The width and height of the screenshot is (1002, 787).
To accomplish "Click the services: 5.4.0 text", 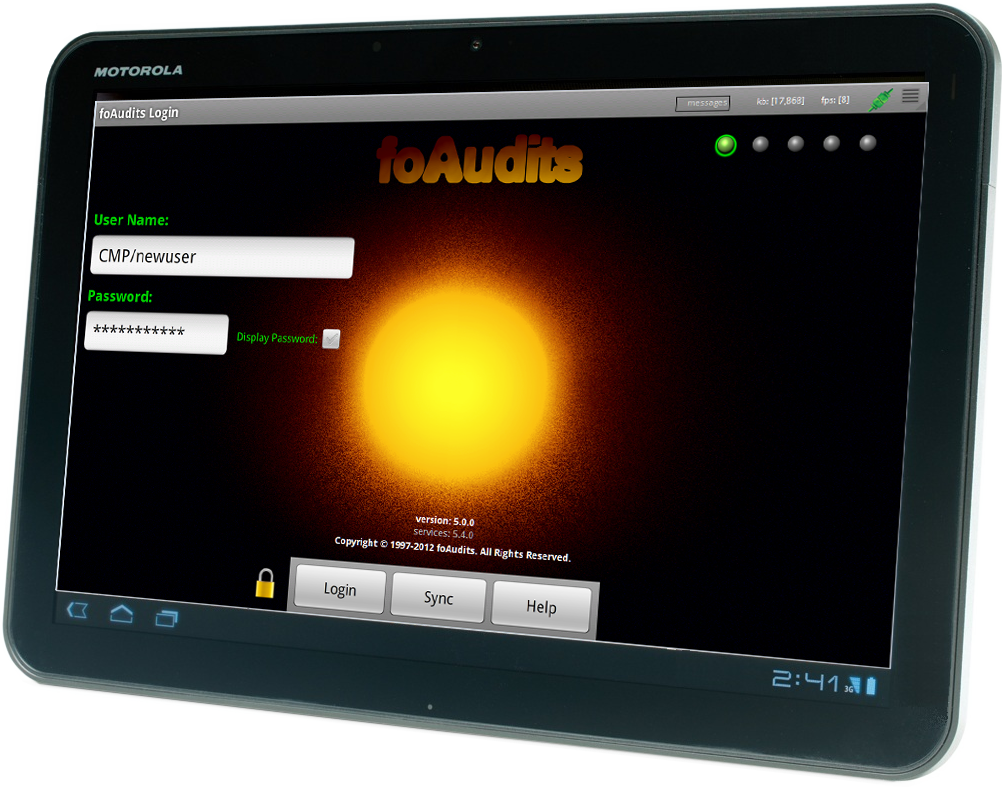I will click(x=443, y=533).
